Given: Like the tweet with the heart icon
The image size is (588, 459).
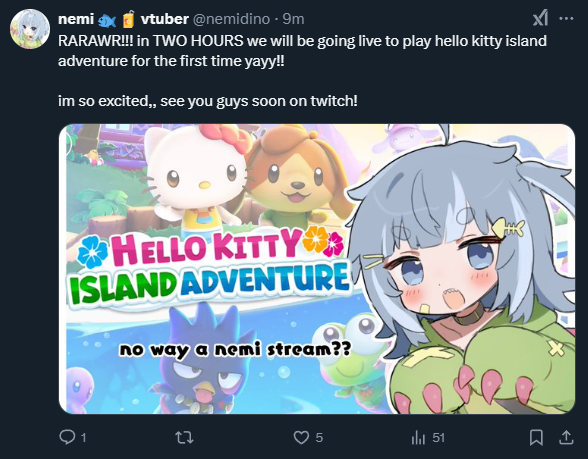Looking at the screenshot, I should 301,437.
